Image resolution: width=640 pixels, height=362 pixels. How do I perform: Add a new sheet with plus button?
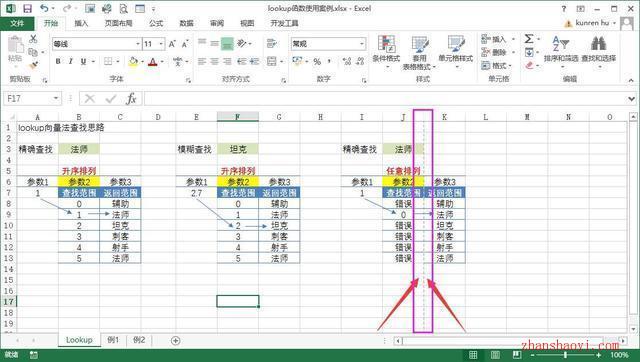pyautogui.click(x=176, y=340)
